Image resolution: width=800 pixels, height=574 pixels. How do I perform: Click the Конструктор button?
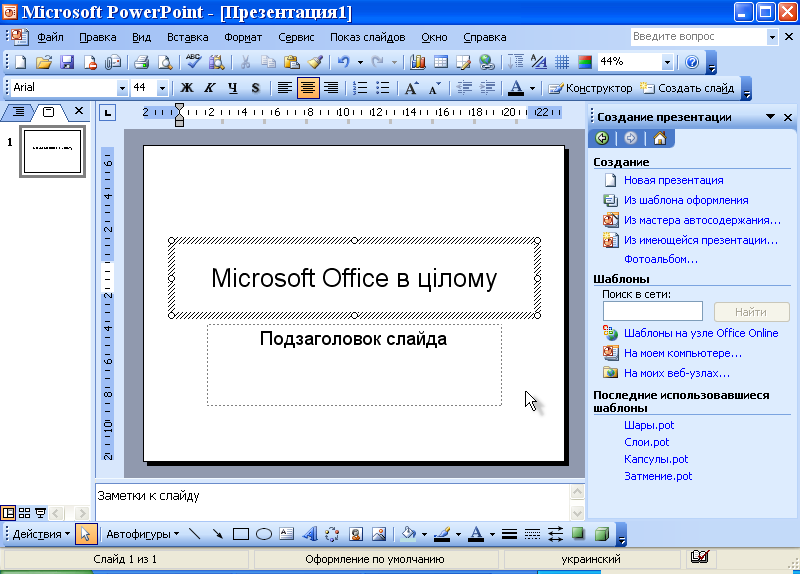[590, 88]
